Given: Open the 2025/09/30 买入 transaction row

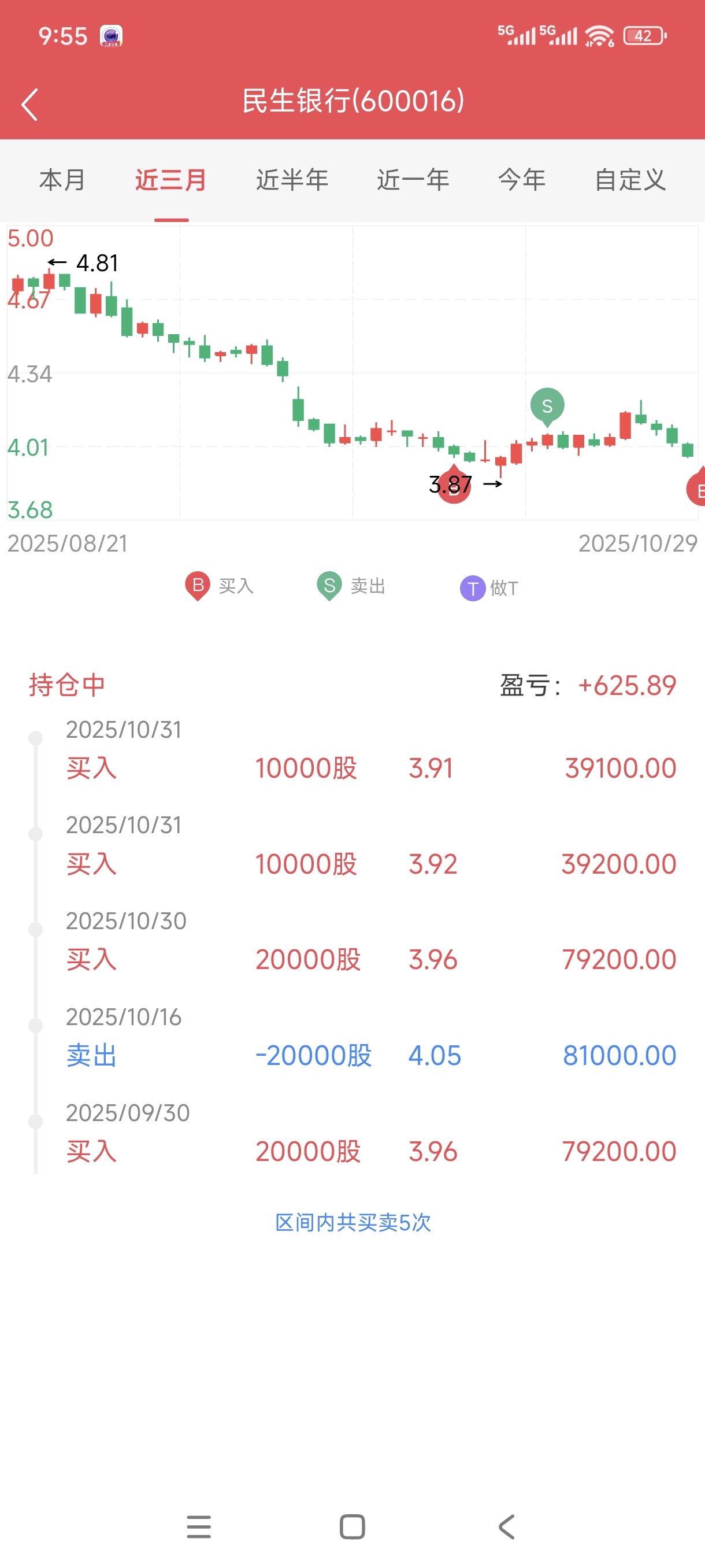Looking at the screenshot, I should tap(353, 1134).
